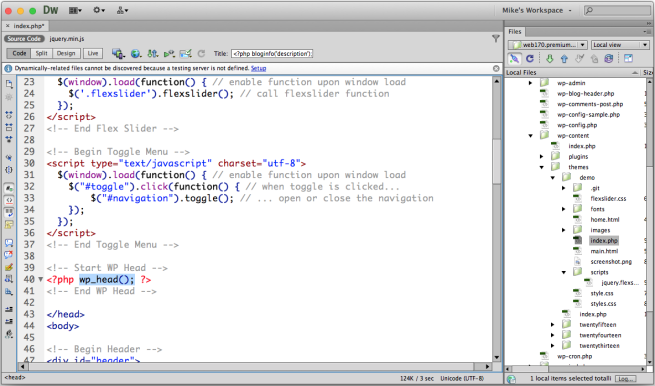Click the remove comment icon
The width and height of the screenshot is (655, 386).
point(9,255)
